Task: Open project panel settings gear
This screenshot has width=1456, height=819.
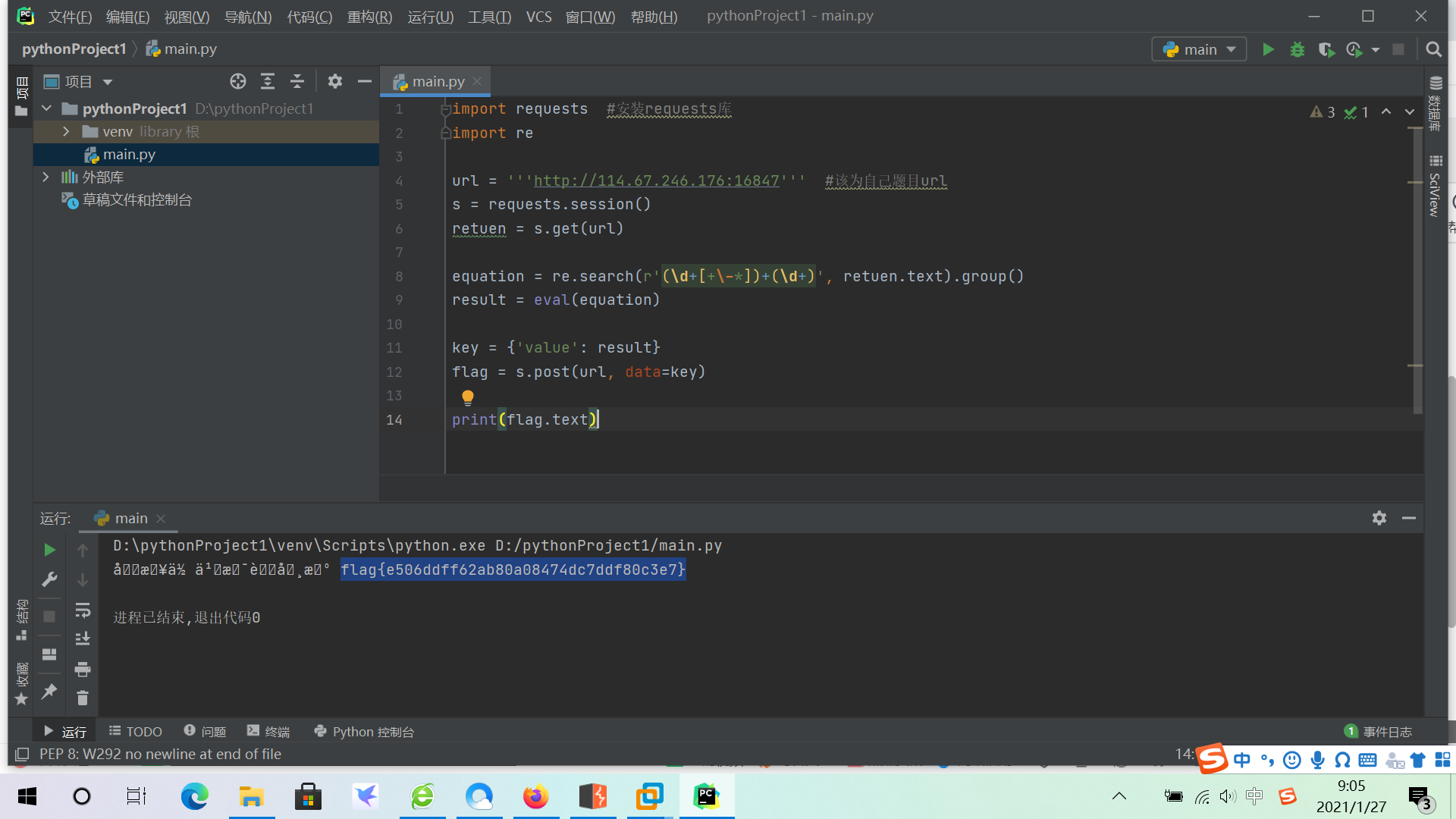Action: [x=335, y=81]
